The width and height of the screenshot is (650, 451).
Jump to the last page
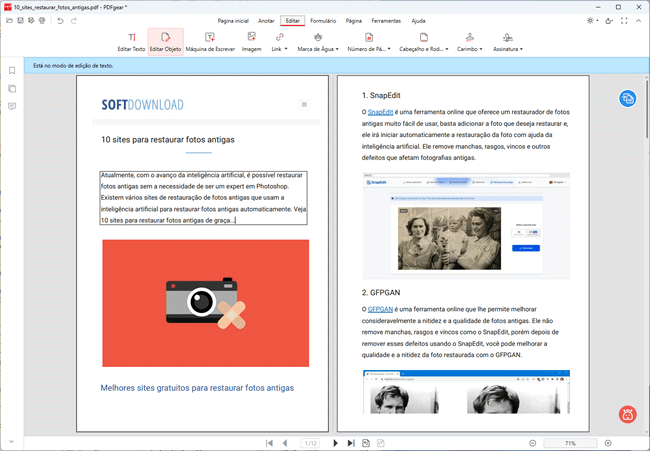tap(351, 443)
